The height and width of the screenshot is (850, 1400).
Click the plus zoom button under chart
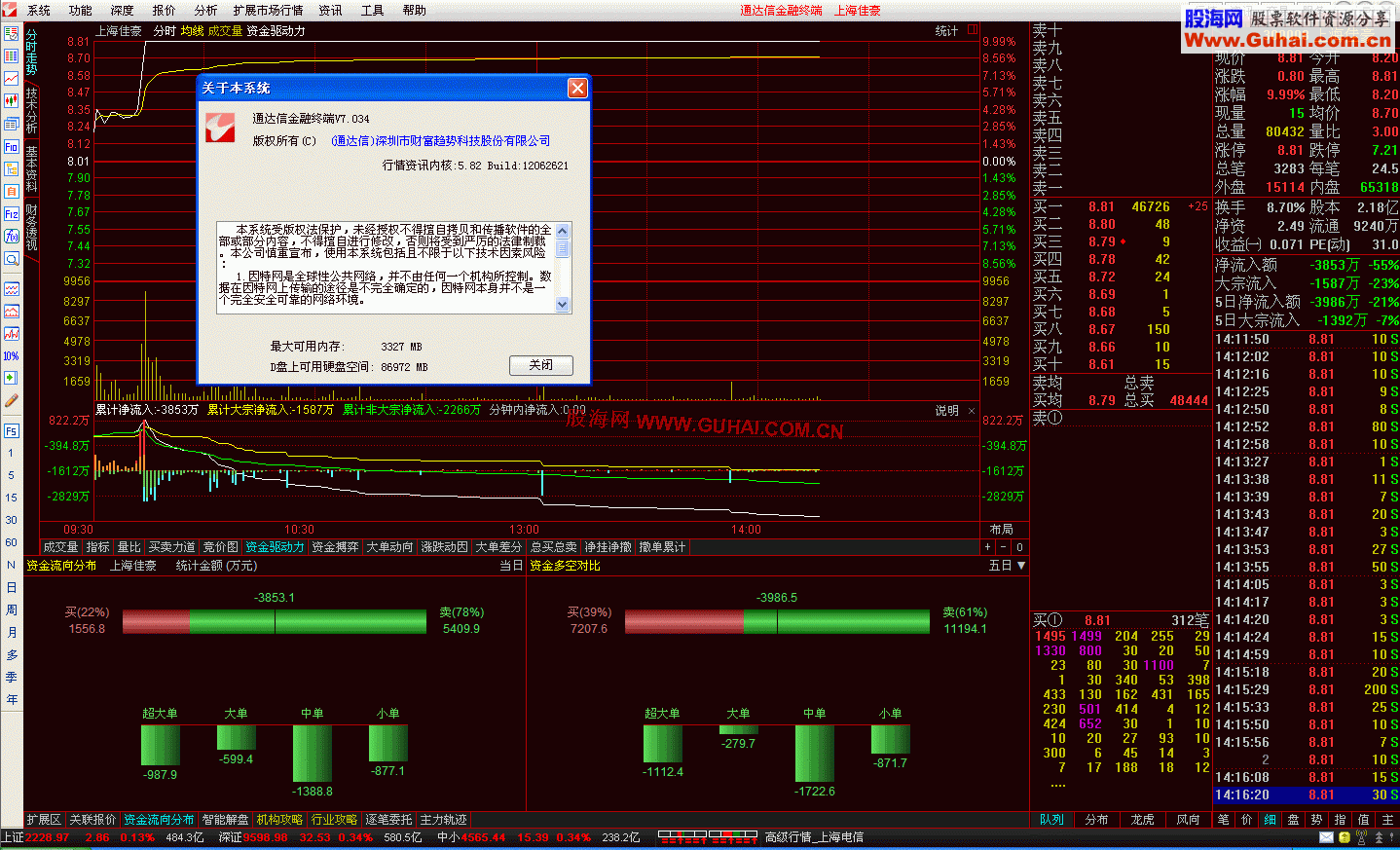[988, 547]
